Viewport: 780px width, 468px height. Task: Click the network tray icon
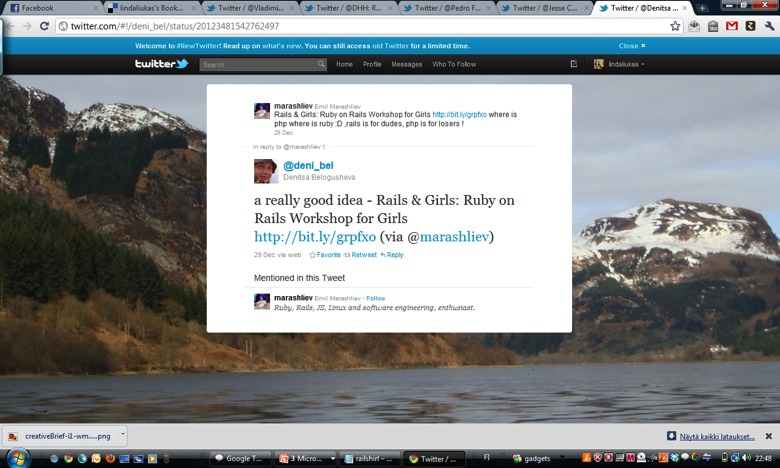tap(736, 458)
